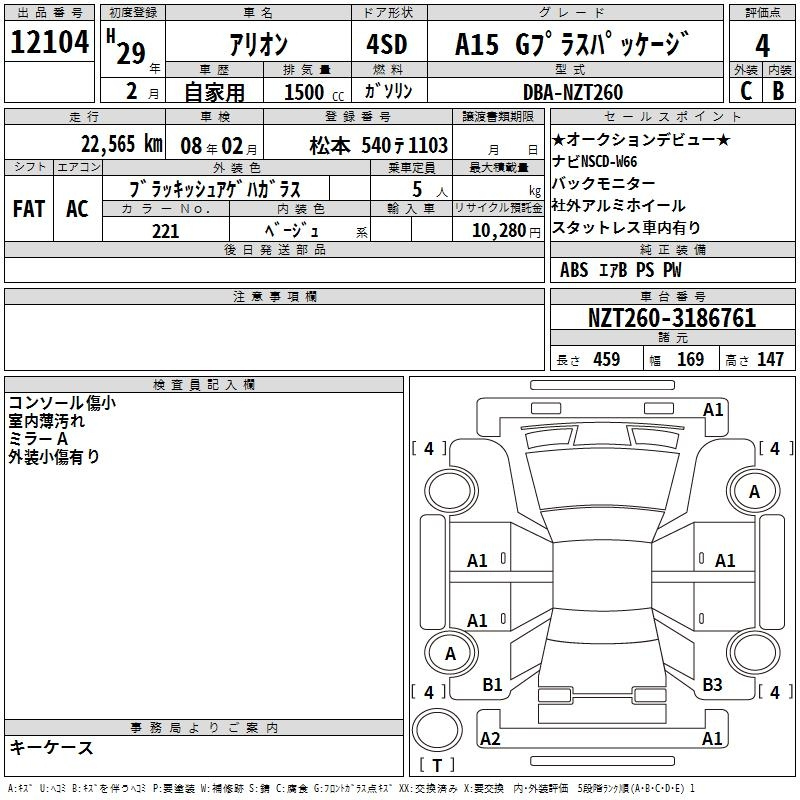Select chassis number NZT260-3186761
The height and width of the screenshot is (800, 800).
(671, 319)
